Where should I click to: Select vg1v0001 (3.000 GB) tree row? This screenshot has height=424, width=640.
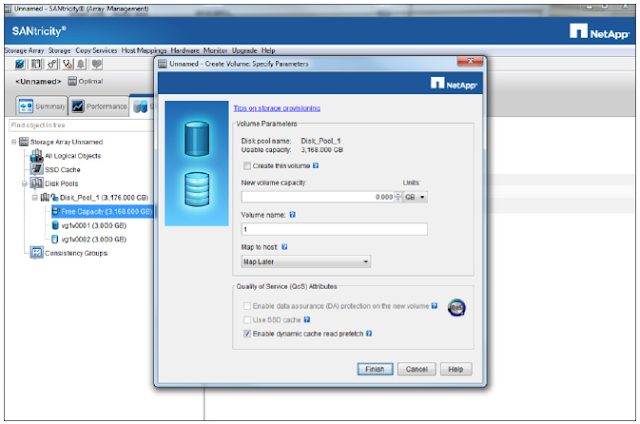89,225
